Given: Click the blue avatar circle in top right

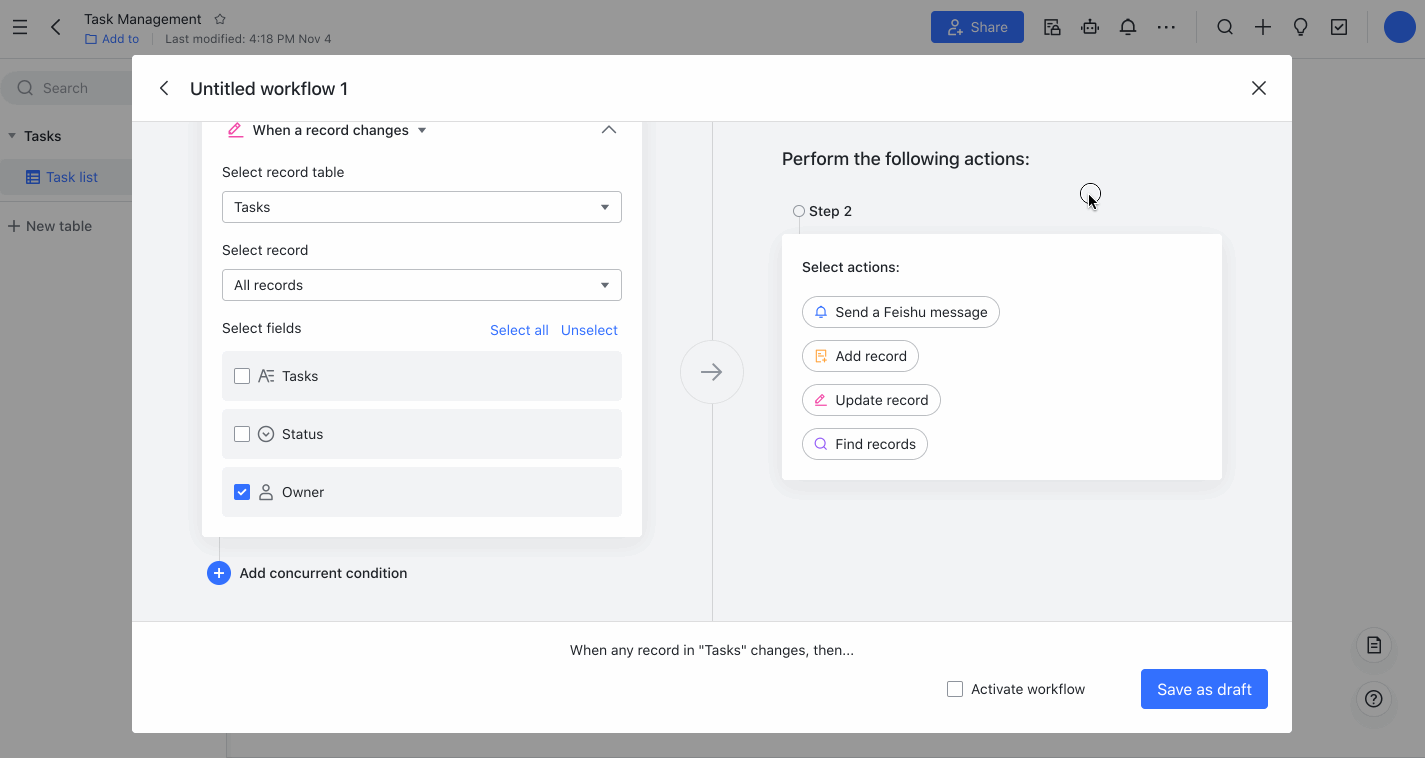Looking at the screenshot, I should 1398,27.
